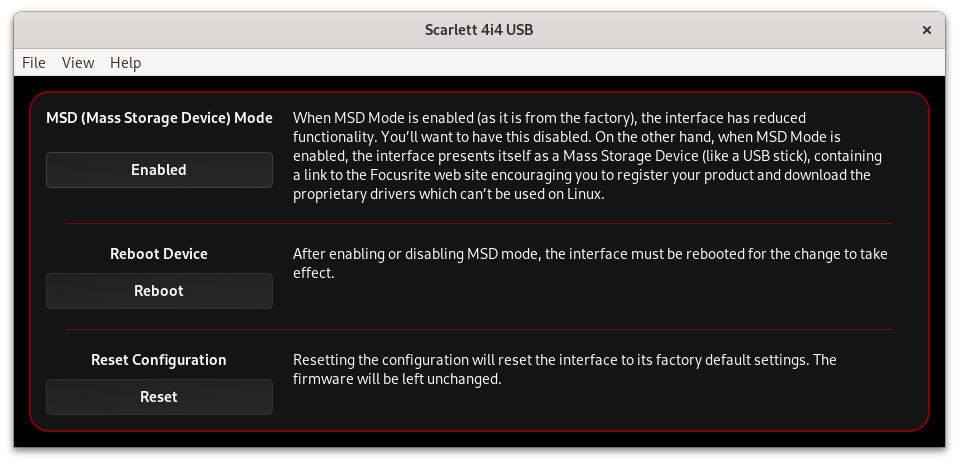Image resolution: width=959 pixels, height=464 pixels.
Task: Close the Scarlett 4i4 USB window
Action: pos(928,30)
